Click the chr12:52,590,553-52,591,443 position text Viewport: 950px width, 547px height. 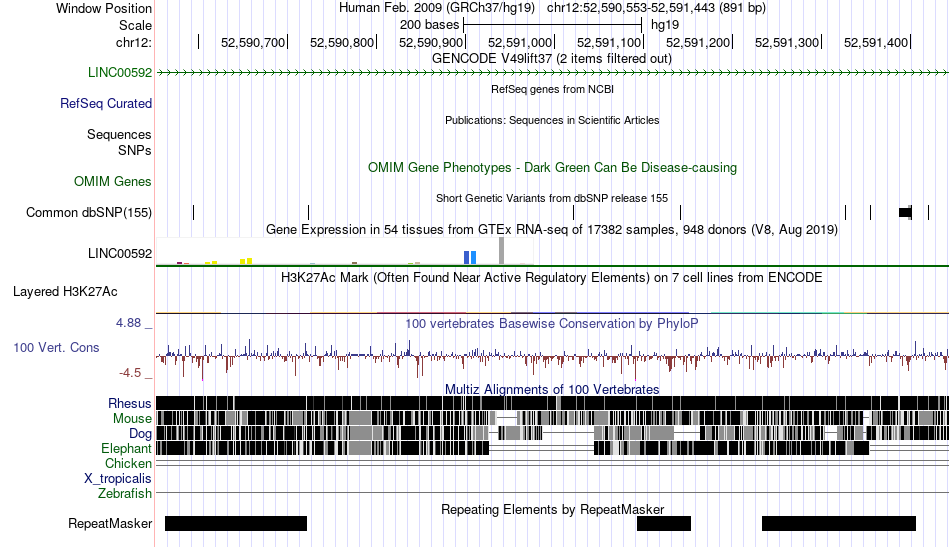656,8
